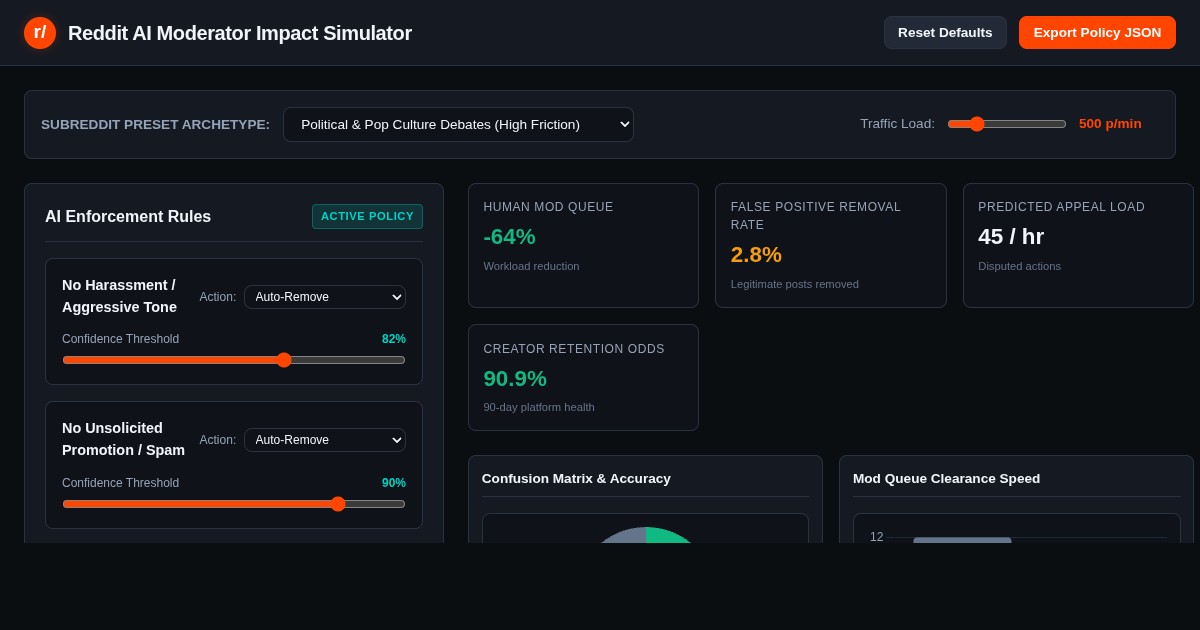Open the subreddit preset archetype dropdown

pos(458,124)
